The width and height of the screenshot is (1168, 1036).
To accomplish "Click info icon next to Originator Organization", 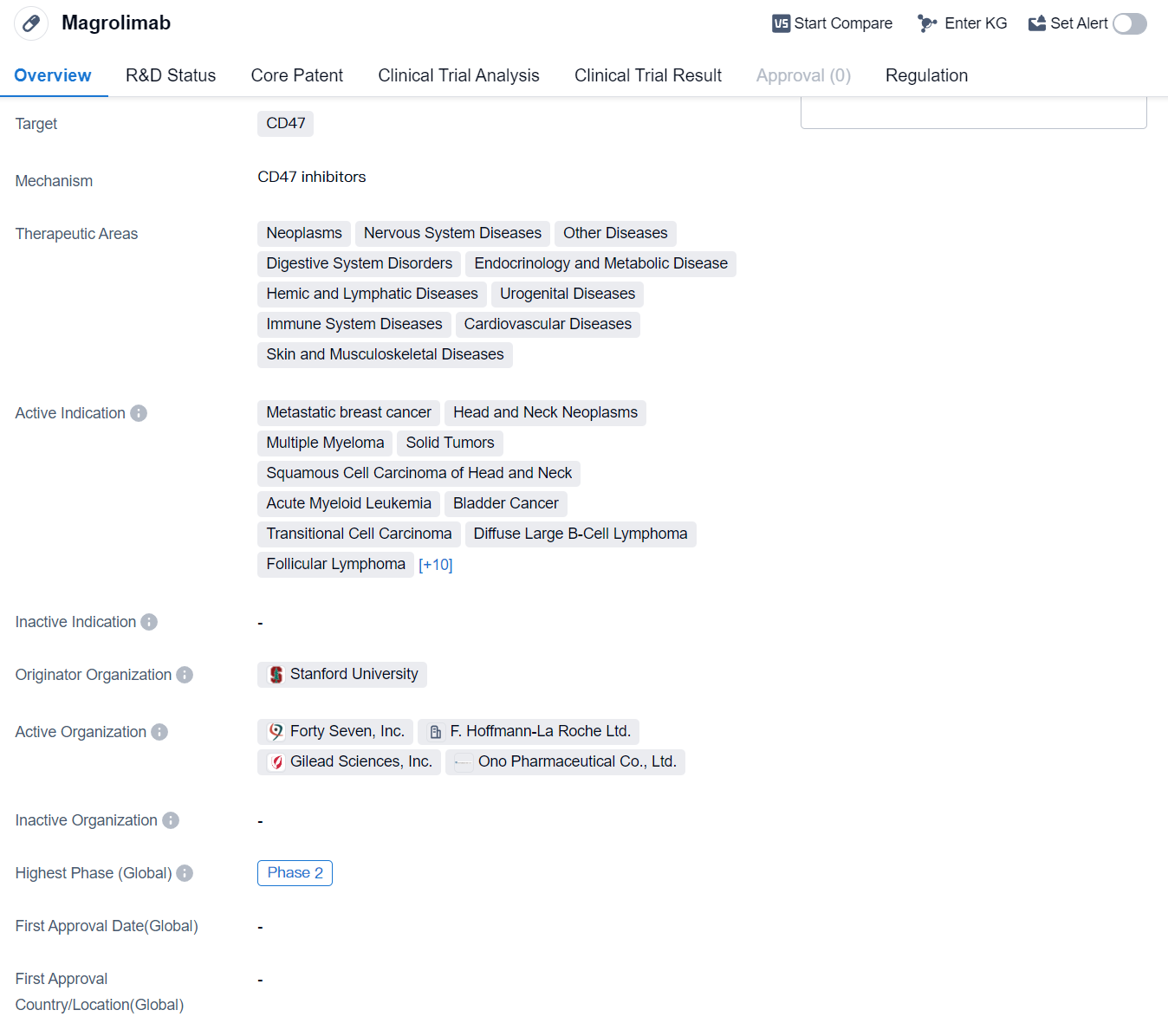I will point(185,675).
